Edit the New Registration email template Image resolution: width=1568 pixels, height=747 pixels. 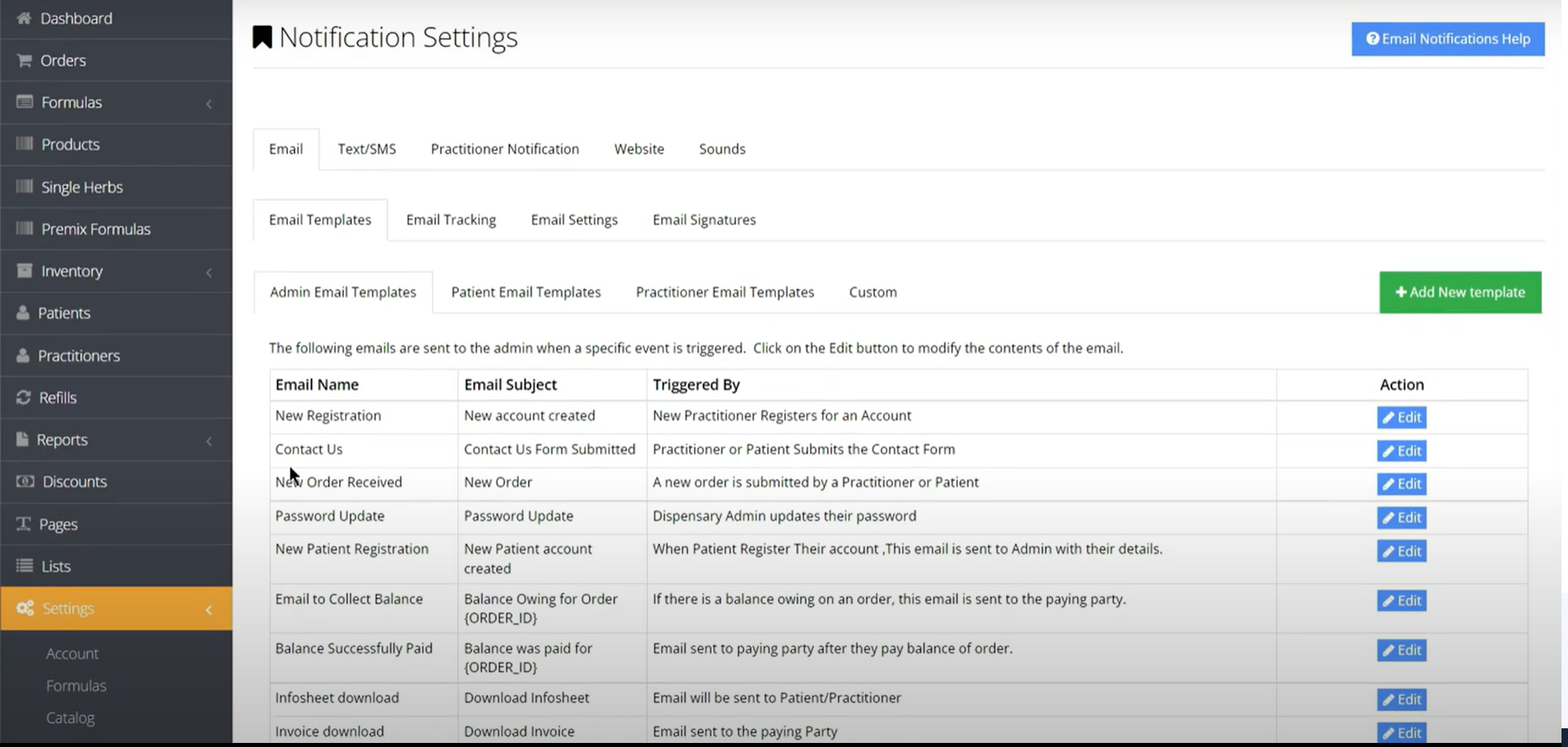coord(1401,417)
